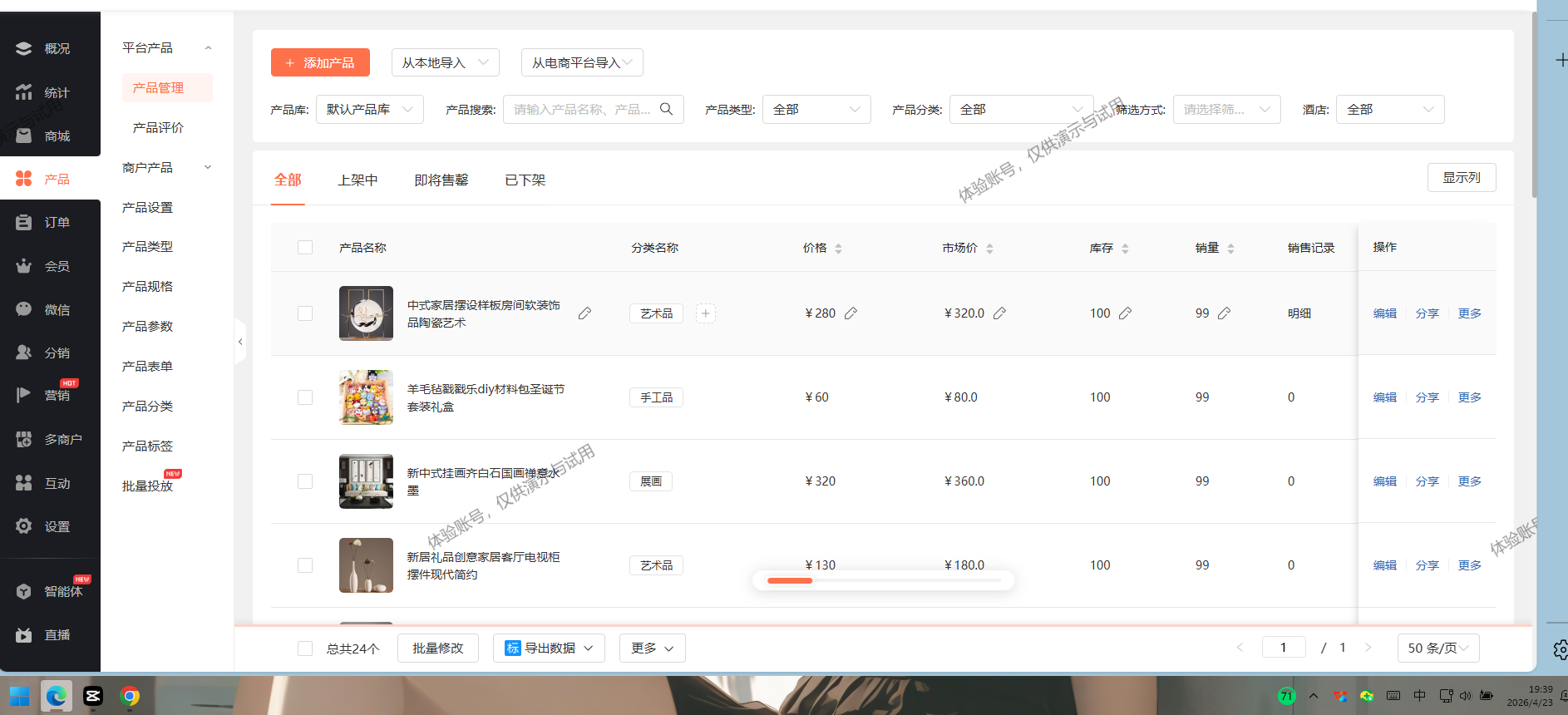Check the 新中式挂画 product row checkbox
Viewport: 1568px width, 715px height.
[305, 481]
